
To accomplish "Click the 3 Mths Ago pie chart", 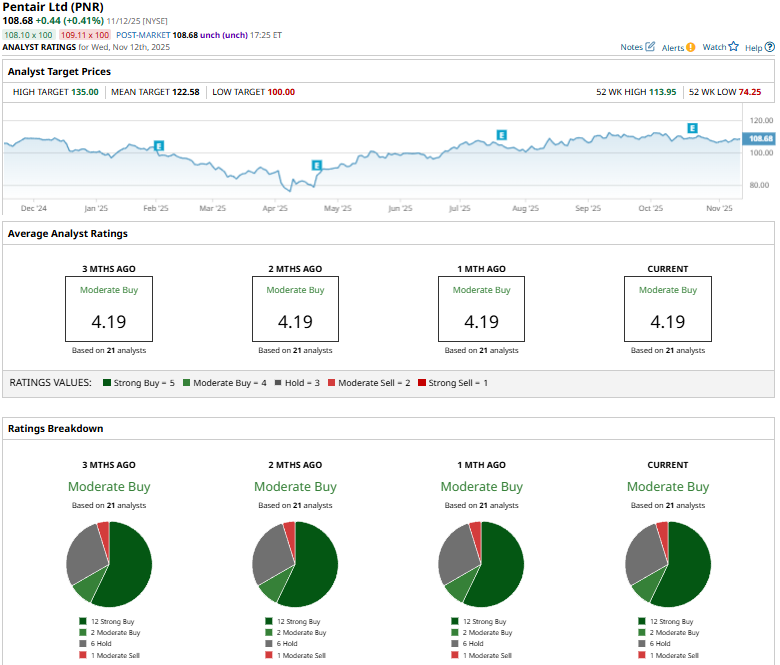I will click(109, 563).
